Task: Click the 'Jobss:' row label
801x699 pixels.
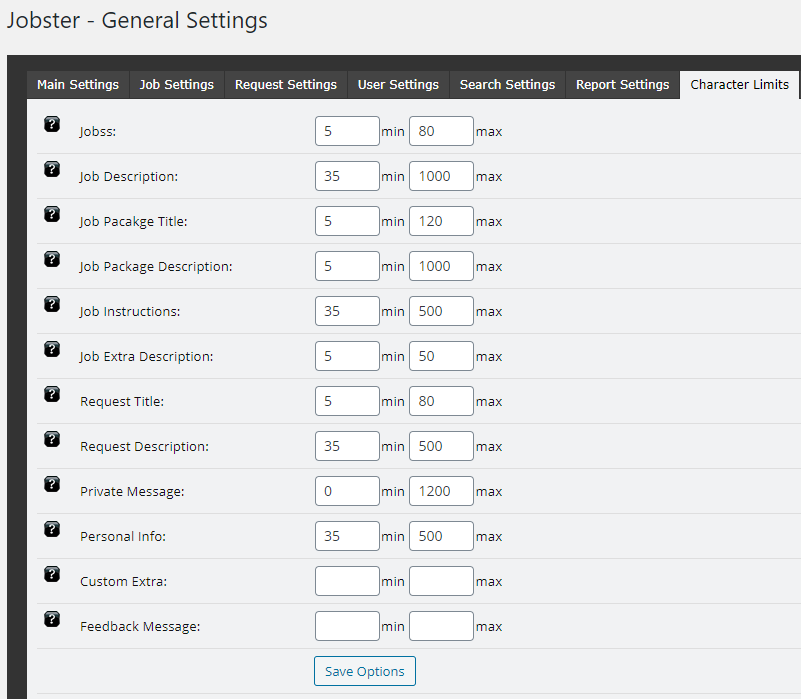Action: point(98,132)
